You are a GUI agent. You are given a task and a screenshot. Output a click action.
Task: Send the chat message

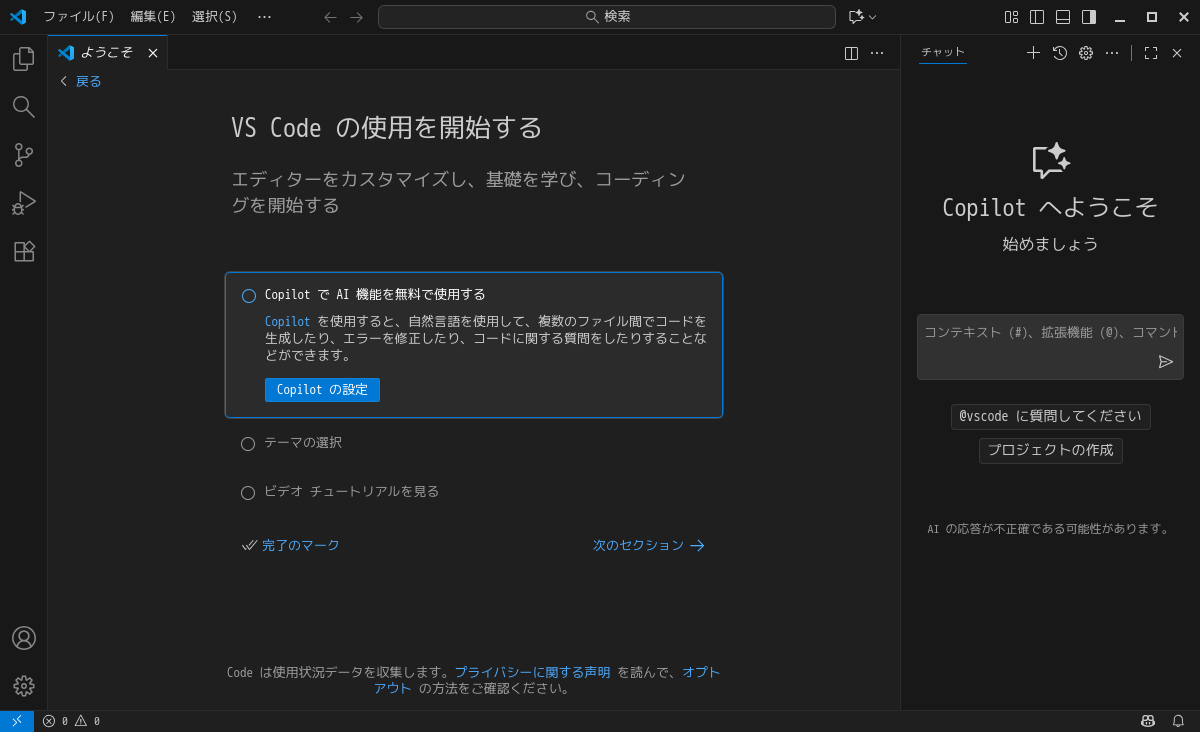pos(1166,362)
